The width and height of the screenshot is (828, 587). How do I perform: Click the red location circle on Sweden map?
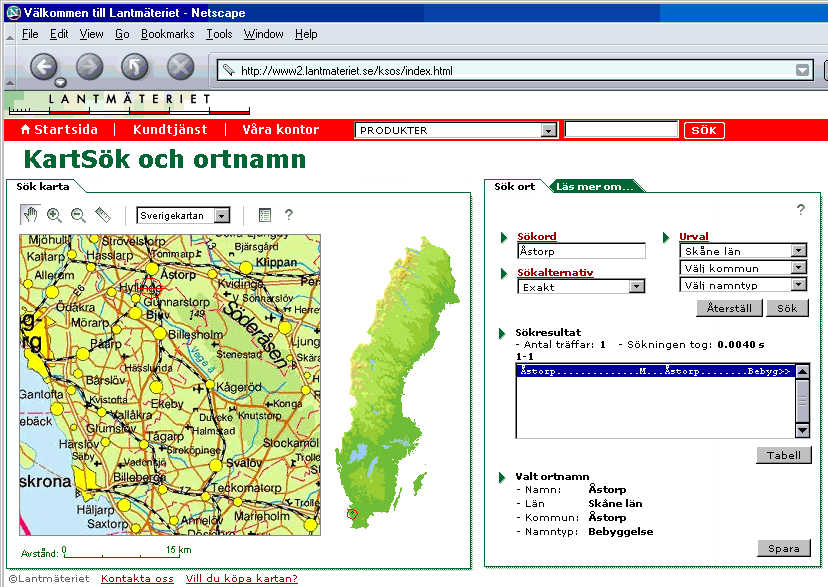tap(352, 513)
